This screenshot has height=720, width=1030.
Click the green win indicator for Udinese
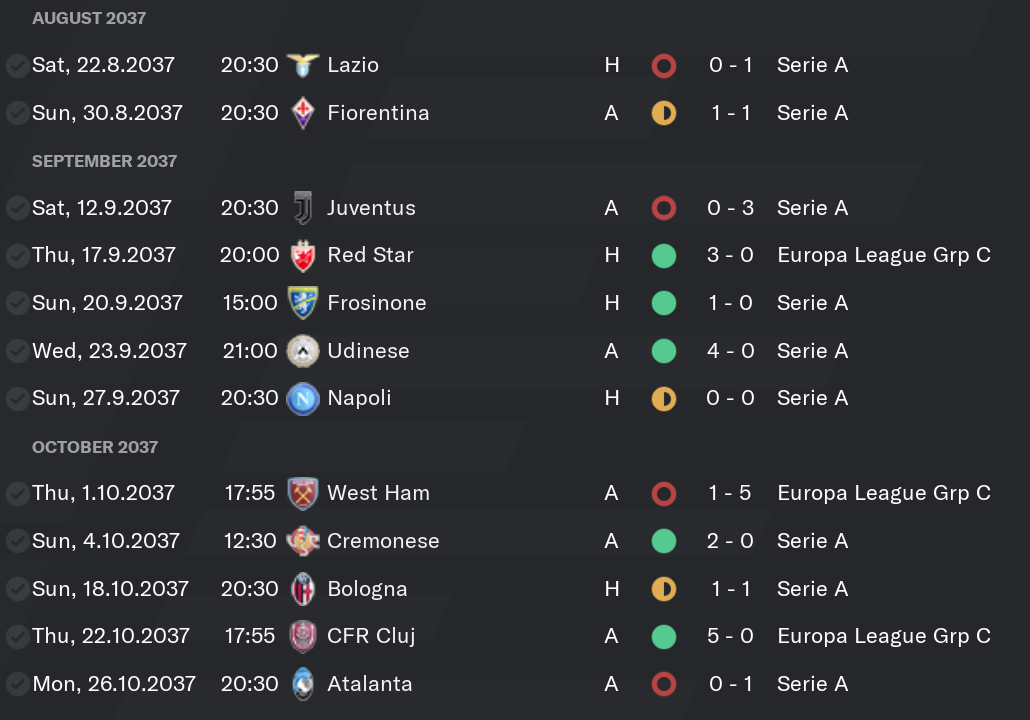663,351
